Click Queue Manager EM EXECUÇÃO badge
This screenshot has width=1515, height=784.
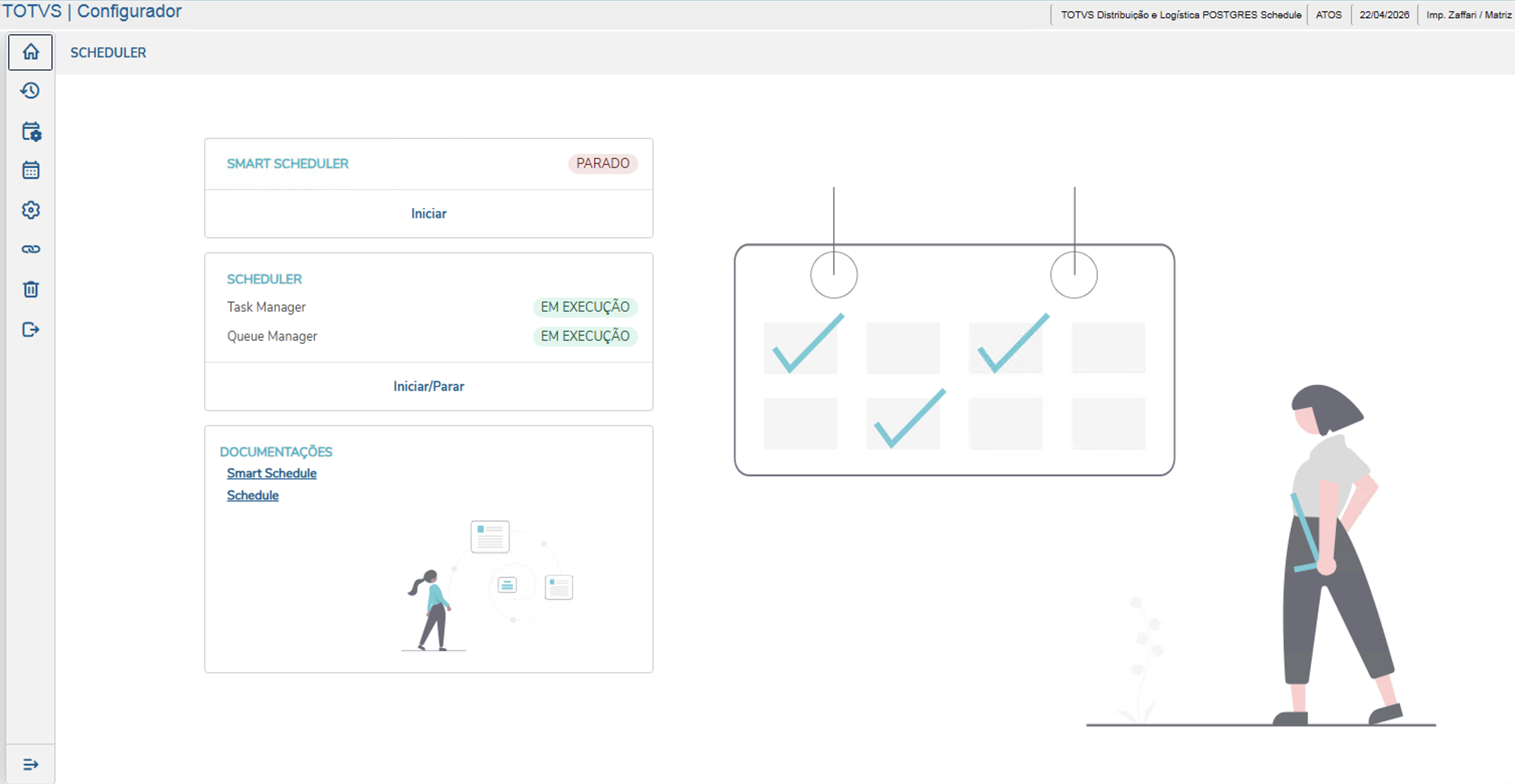(585, 336)
